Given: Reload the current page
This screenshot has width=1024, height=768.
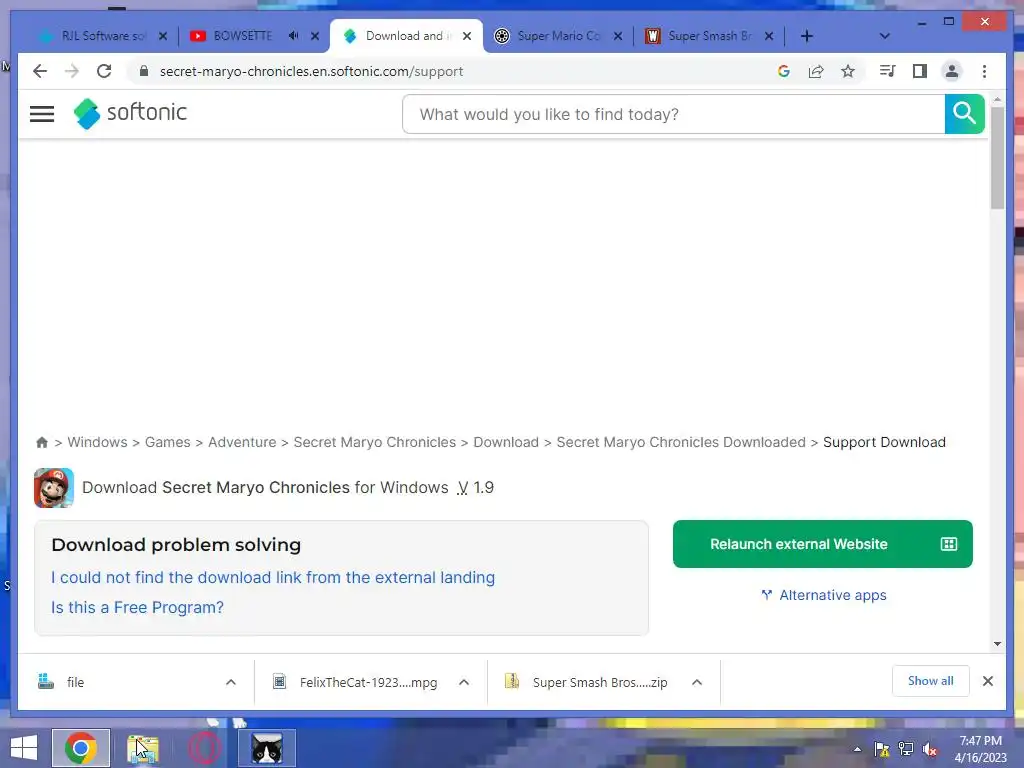Looking at the screenshot, I should (104, 71).
